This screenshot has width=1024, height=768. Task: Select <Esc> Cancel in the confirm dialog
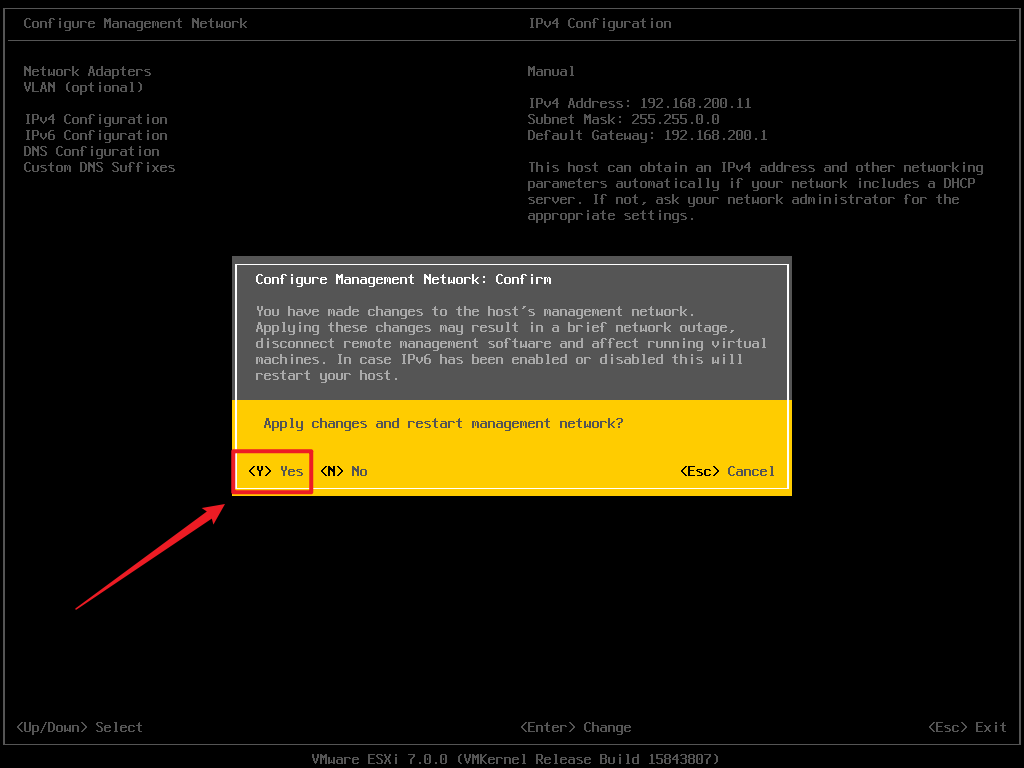coord(728,471)
